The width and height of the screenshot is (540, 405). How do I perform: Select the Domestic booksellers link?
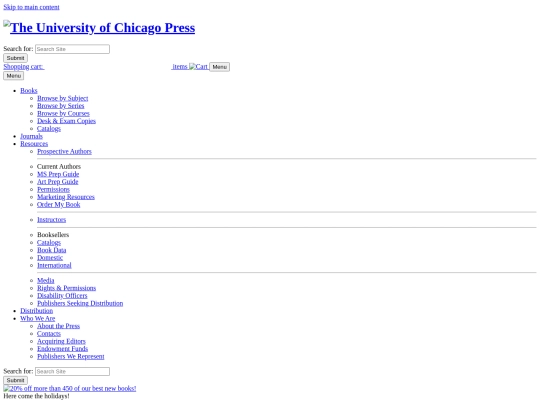50,258
